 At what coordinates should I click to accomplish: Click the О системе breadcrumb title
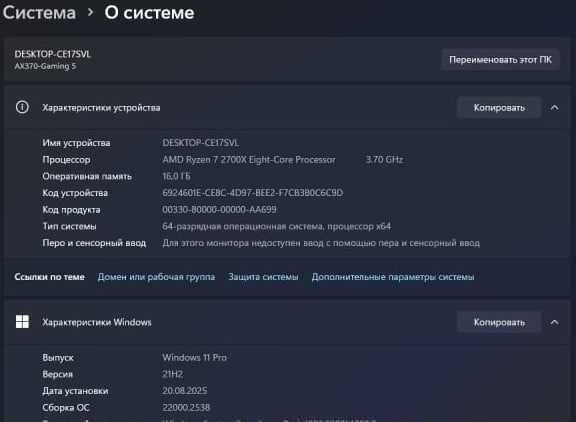click(149, 13)
